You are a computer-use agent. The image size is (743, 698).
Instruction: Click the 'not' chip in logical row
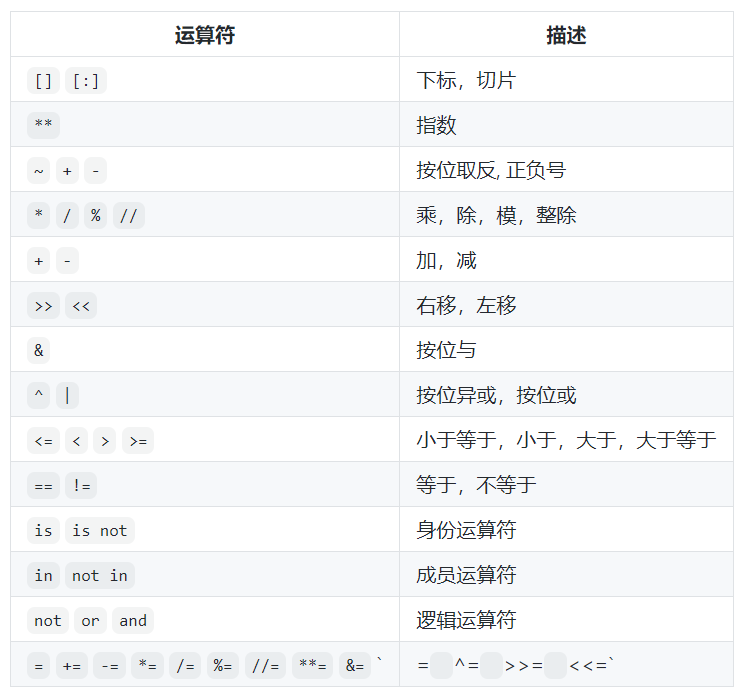click(48, 621)
